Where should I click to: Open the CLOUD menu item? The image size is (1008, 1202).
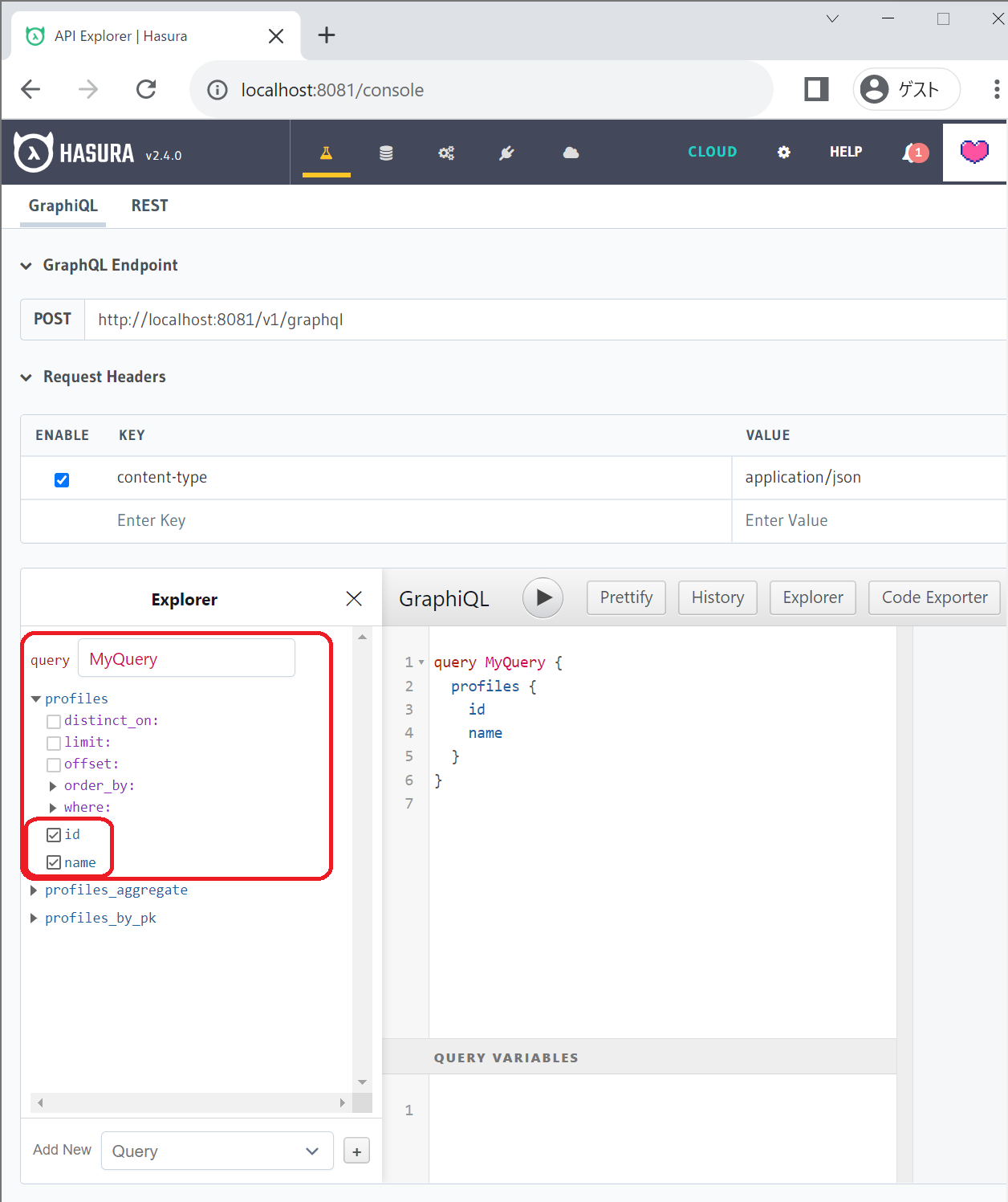713,152
